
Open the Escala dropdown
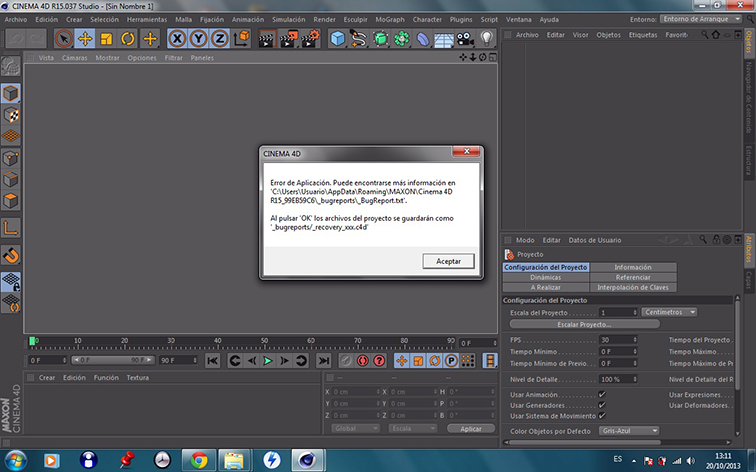[x=413, y=428]
